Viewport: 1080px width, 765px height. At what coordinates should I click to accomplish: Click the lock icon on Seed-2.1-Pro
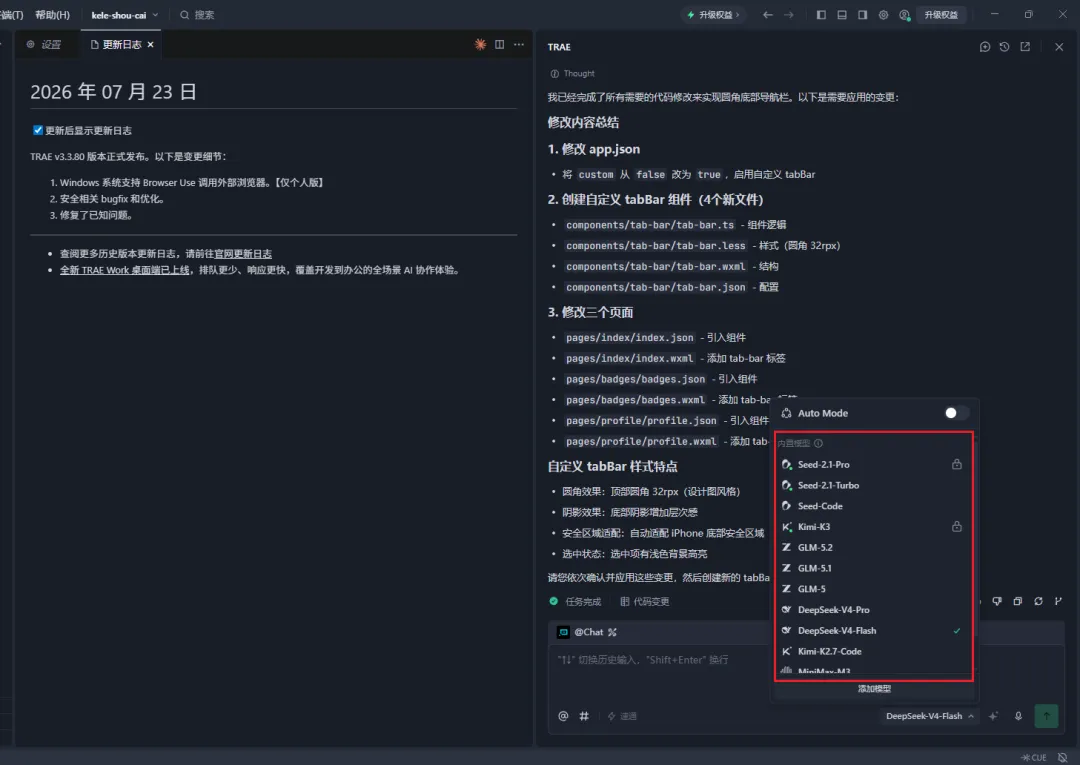(957, 465)
